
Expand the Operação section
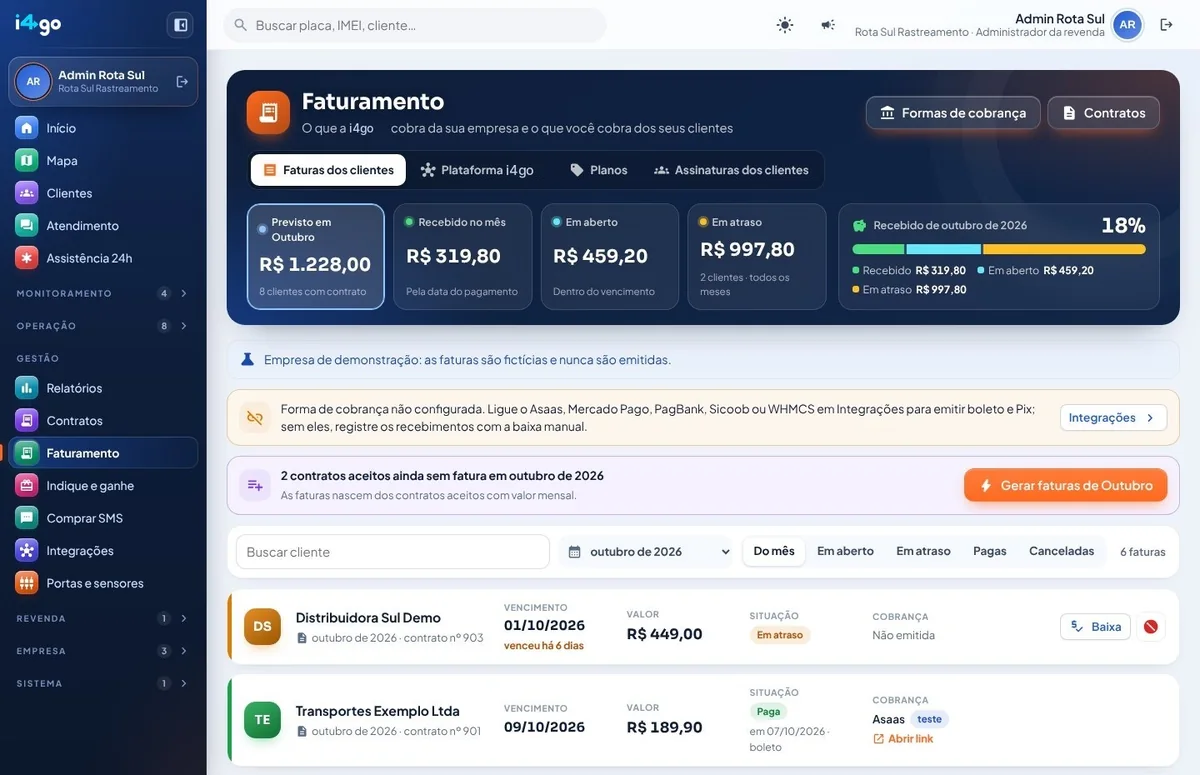[103, 326]
